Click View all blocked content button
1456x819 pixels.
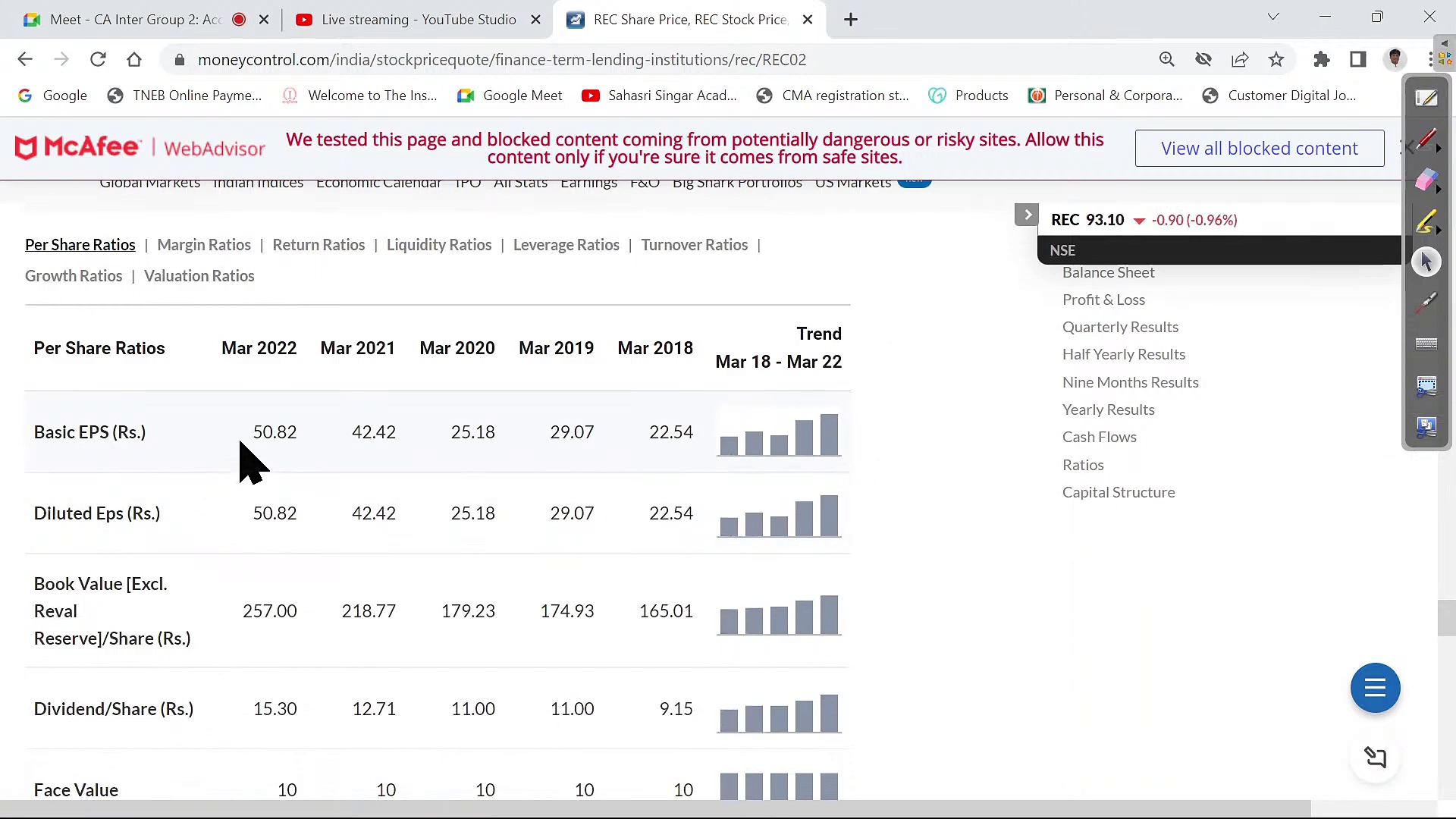click(x=1259, y=149)
